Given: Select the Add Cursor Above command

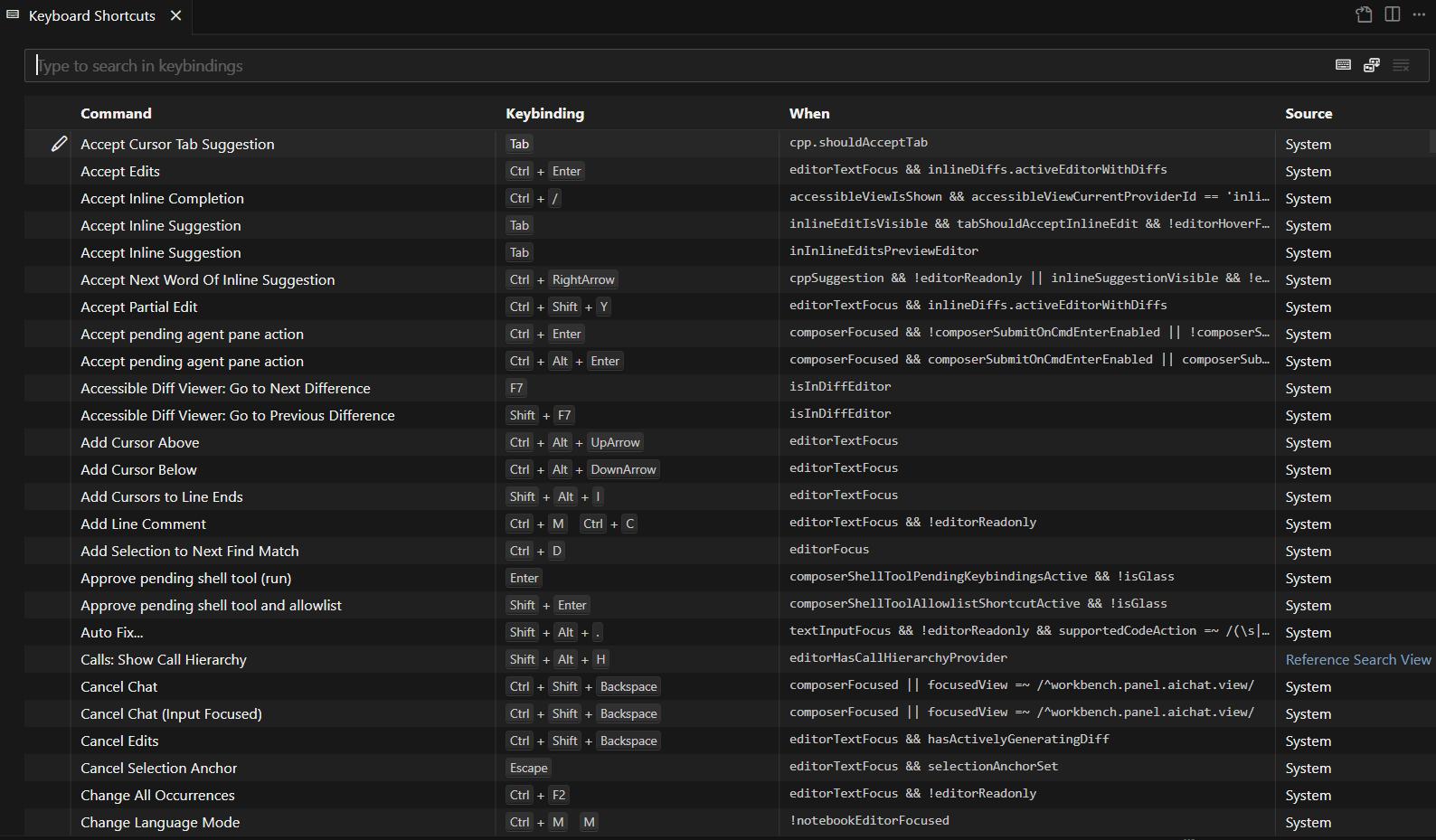Looking at the screenshot, I should click(139, 442).
